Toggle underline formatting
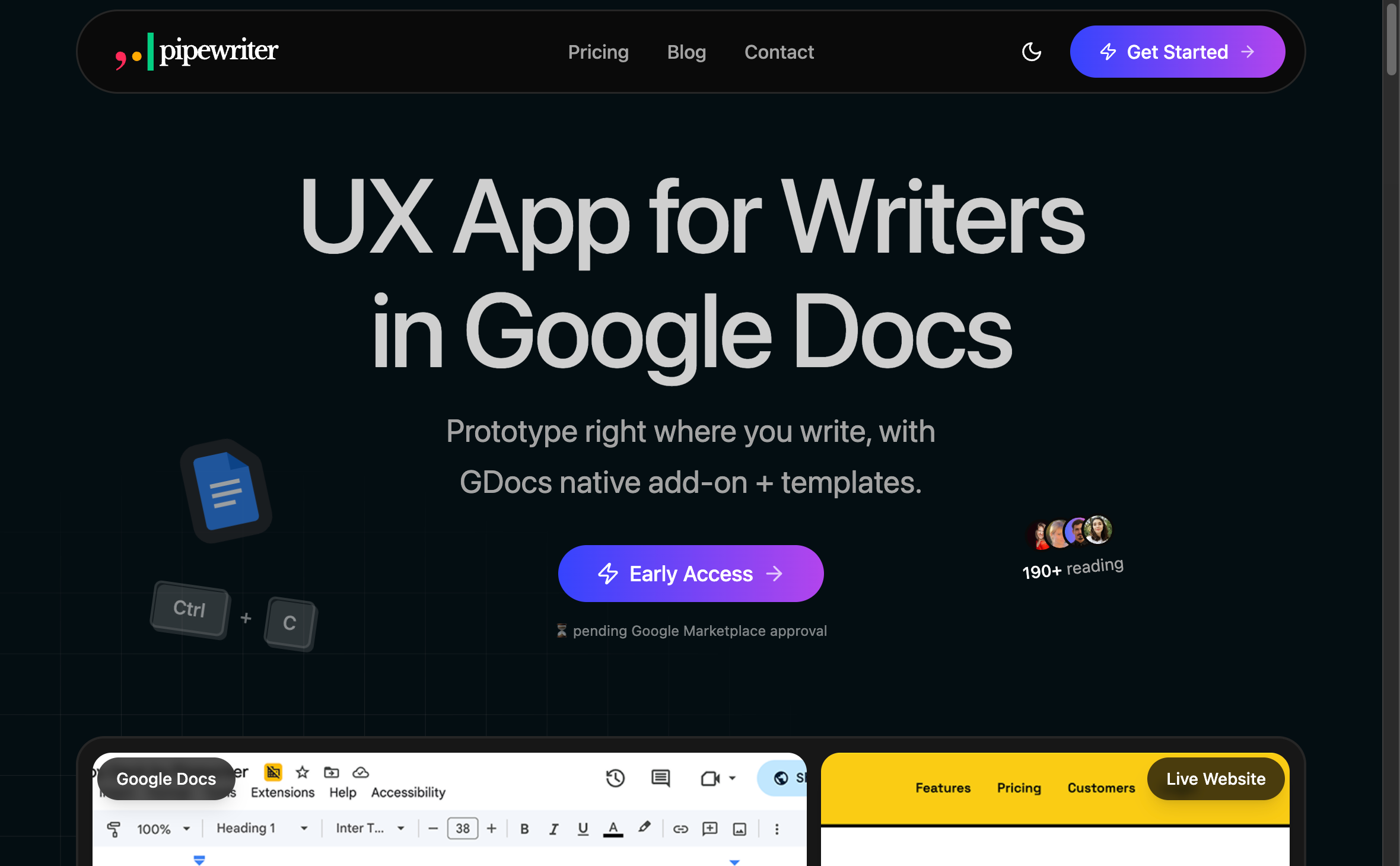This screenshot has width=1400, height=866. (x=583, y=829)
